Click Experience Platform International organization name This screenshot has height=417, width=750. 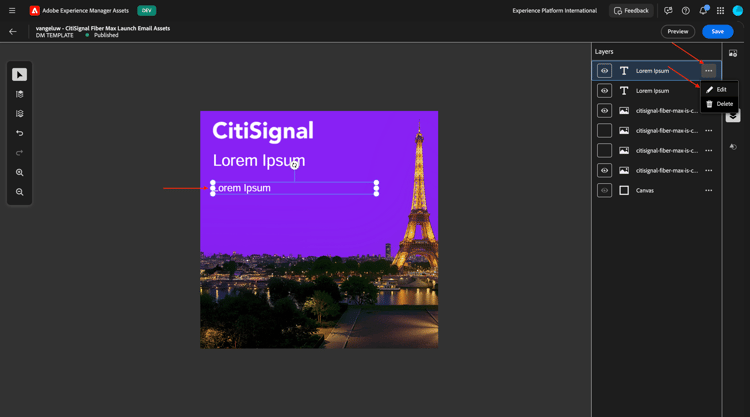coord(554,11)
